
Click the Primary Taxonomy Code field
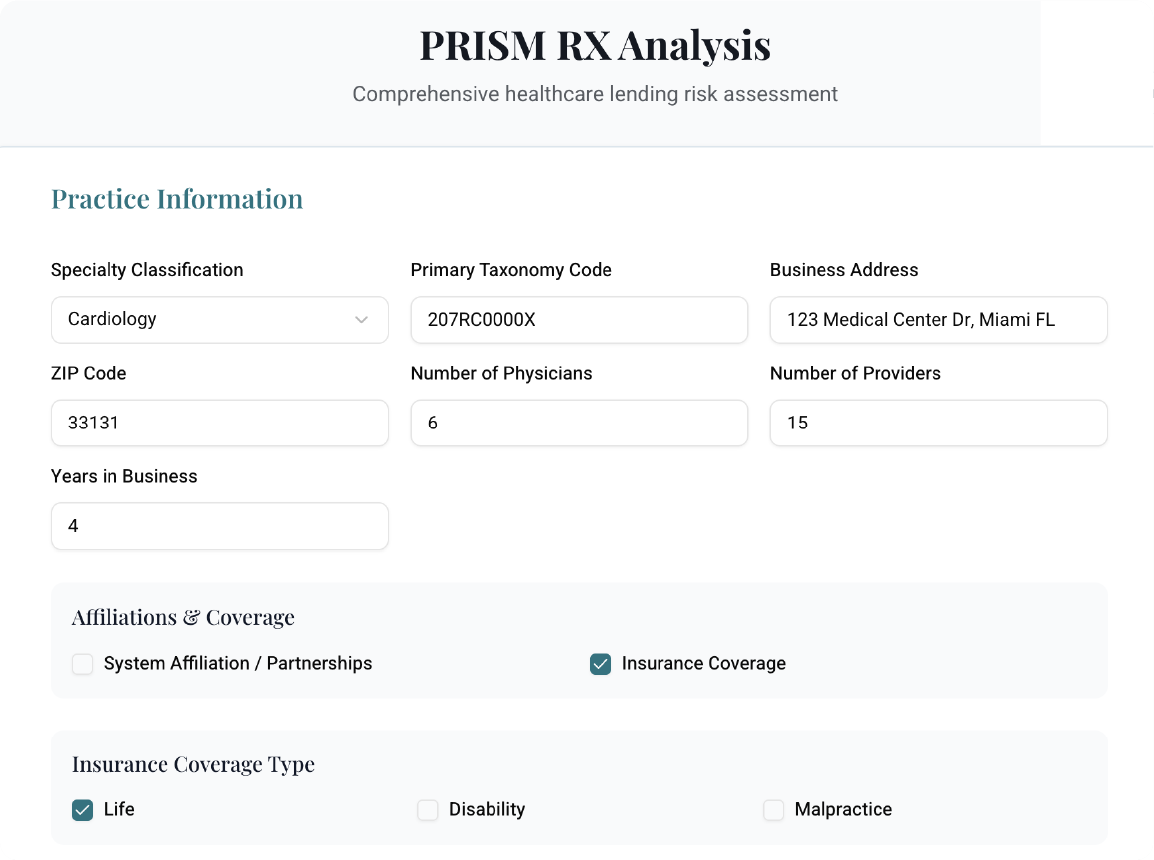[578, 319]
